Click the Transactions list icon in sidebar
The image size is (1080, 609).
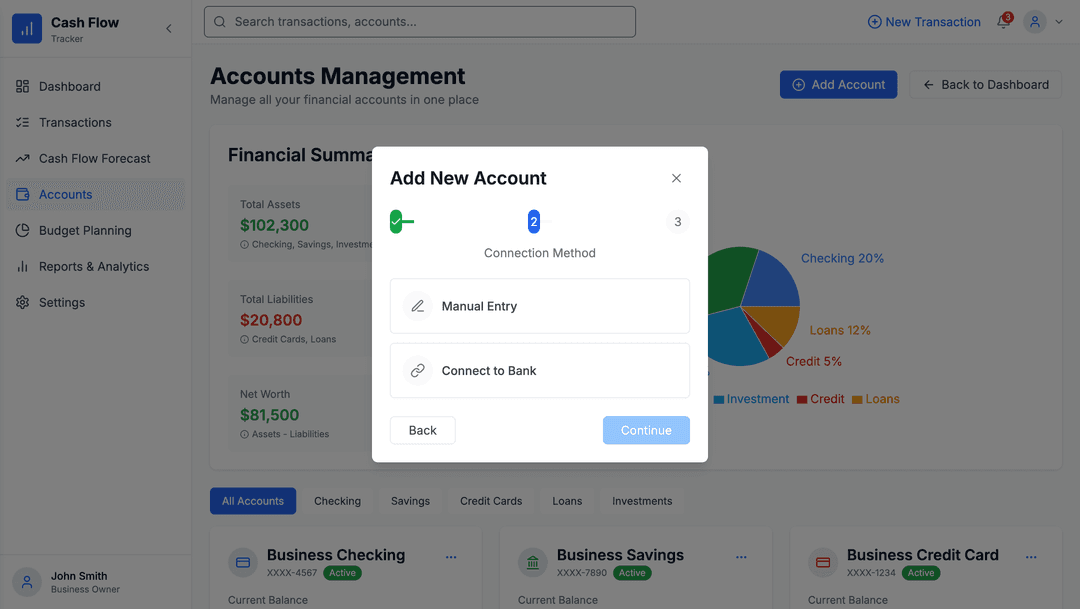(23, 122)
